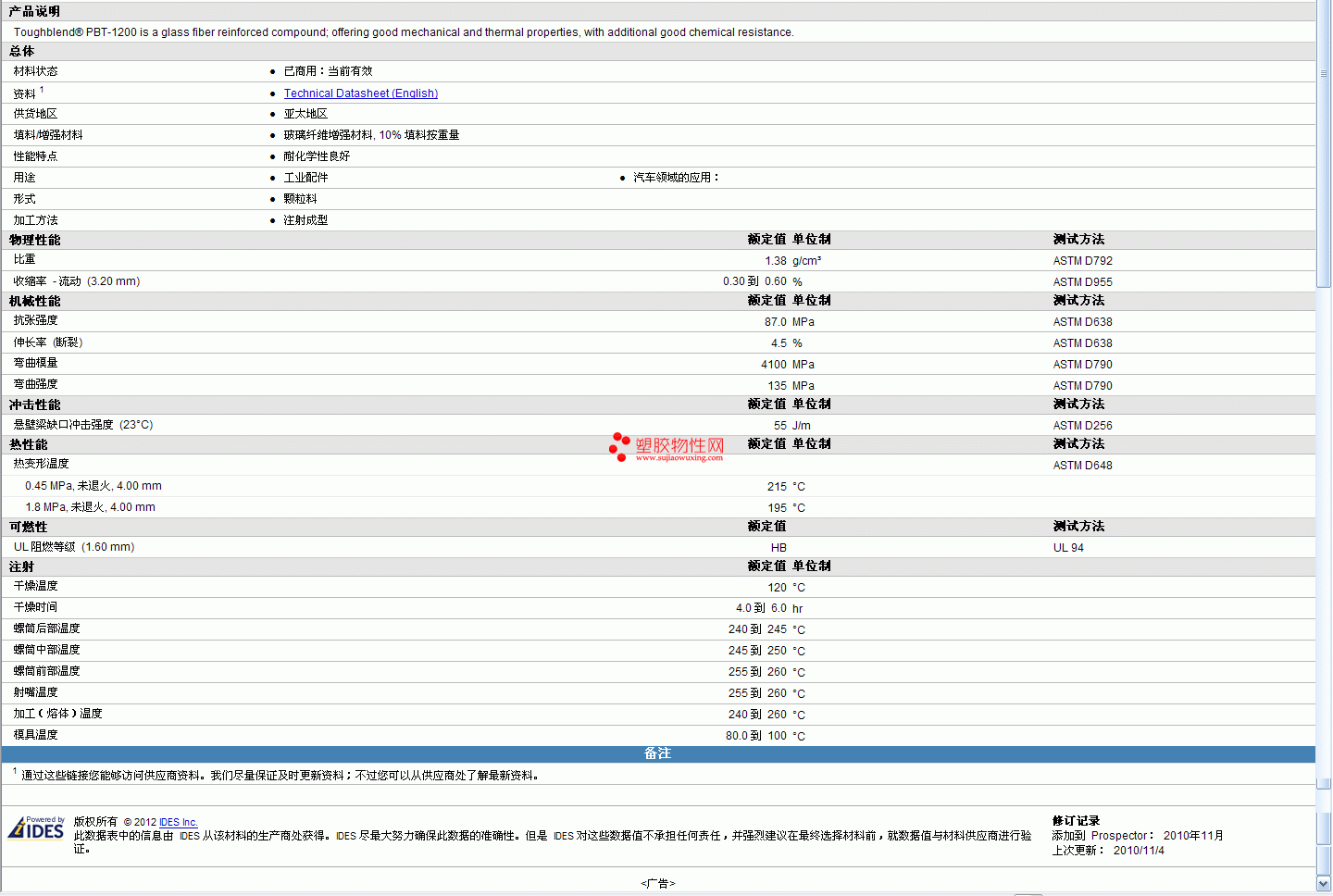Click the "伸长率 (断裂)" row label
The height and width of the screenshot is (896, 1333).
[48, 342]
